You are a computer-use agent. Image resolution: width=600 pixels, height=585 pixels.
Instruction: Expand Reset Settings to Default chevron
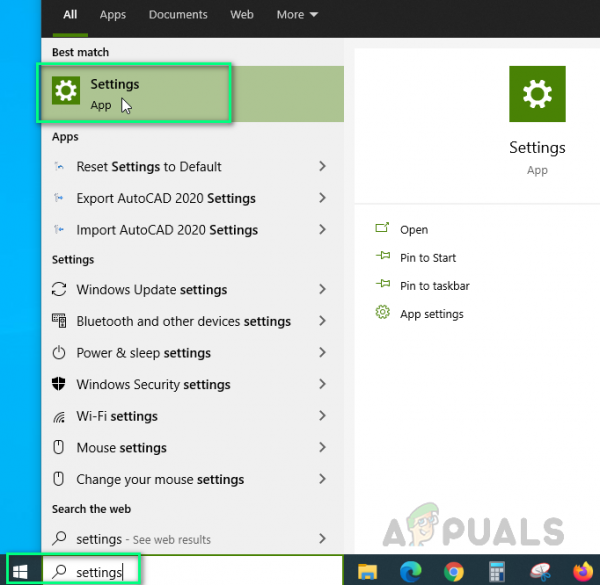[x=323, y=166]
